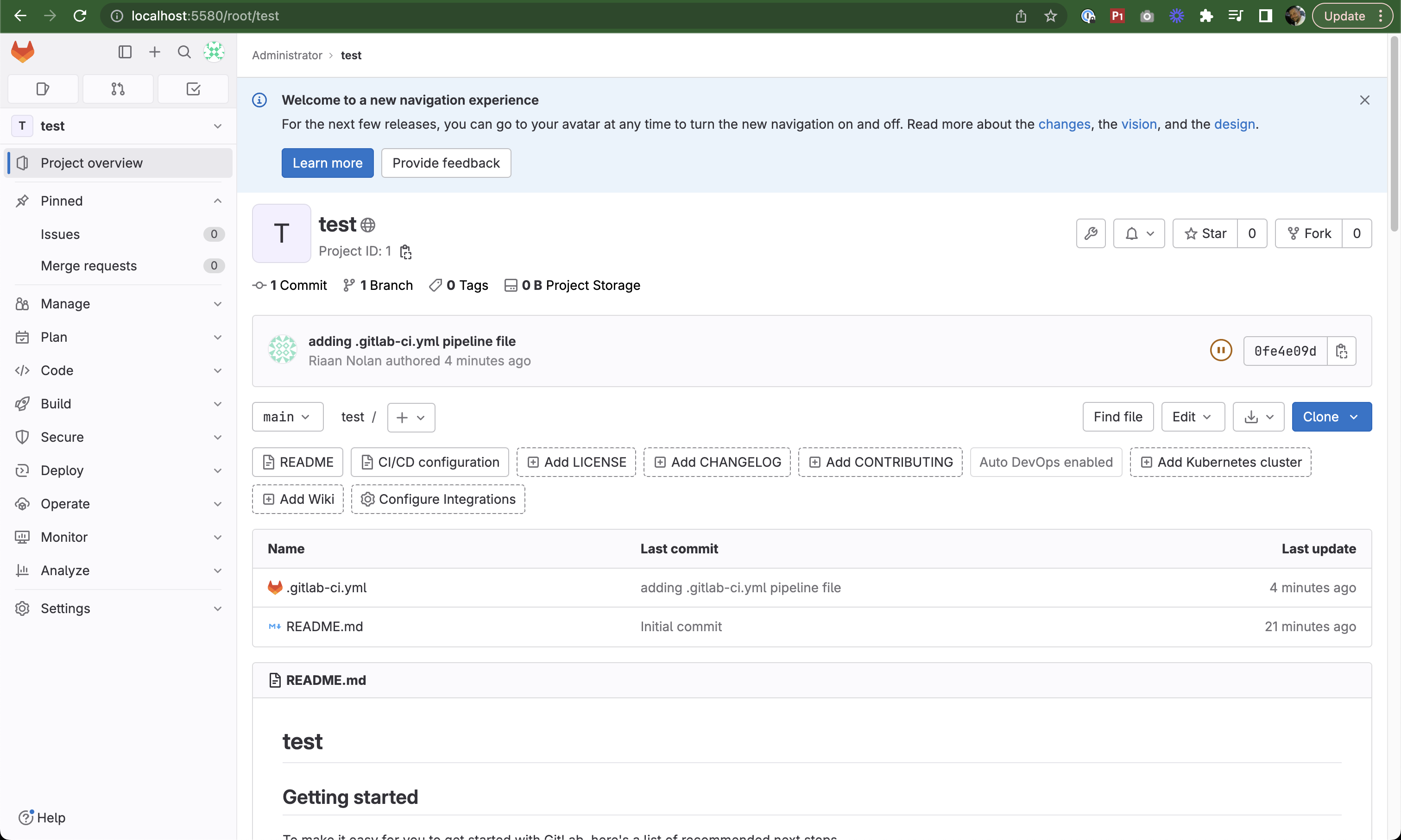The image size is (1401, 840).
Task: Click Add CONTRIBUTING
Action: coord(880,463)
